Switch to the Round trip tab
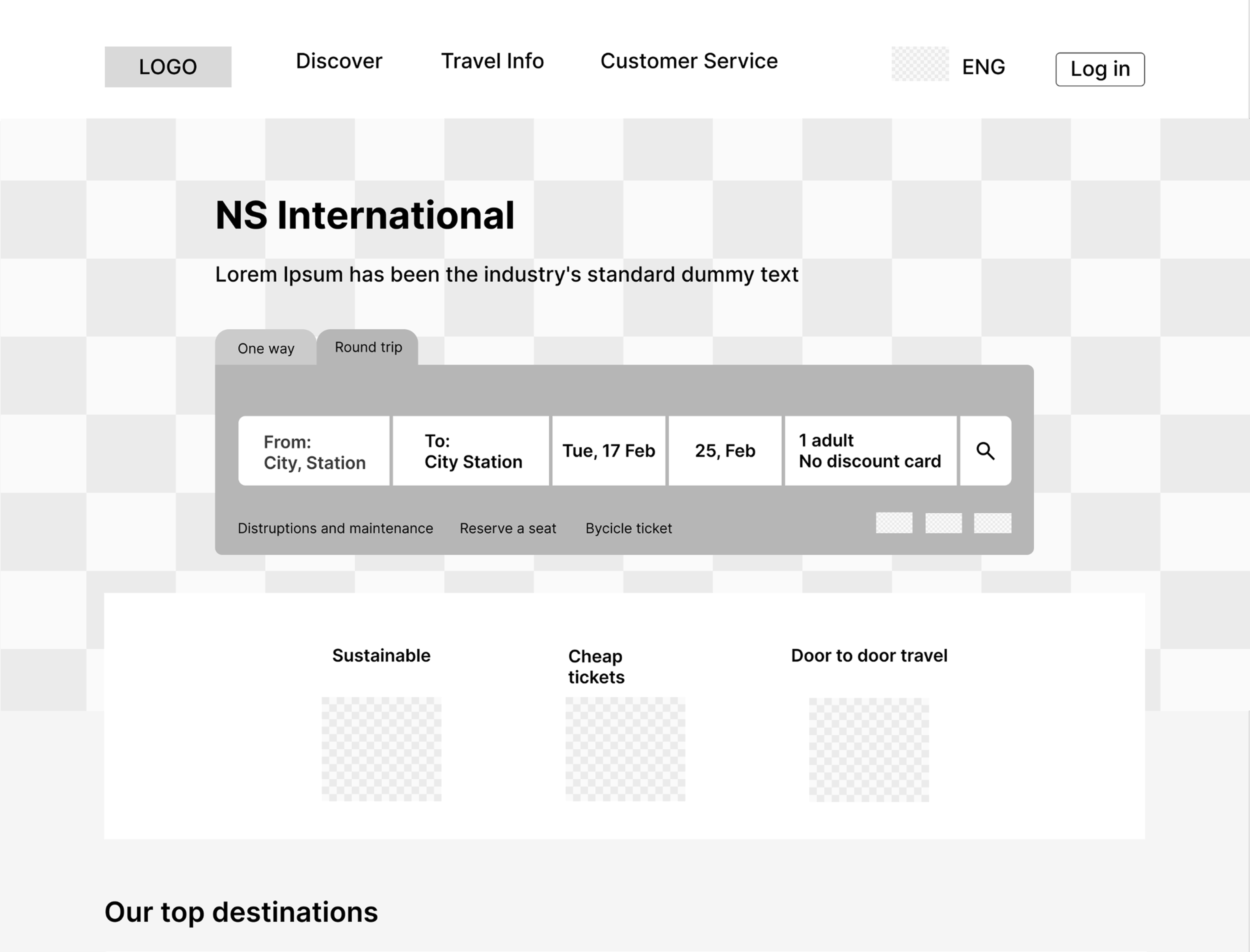1250x952 pixels. pyautogui.click(x=367, y=347)
